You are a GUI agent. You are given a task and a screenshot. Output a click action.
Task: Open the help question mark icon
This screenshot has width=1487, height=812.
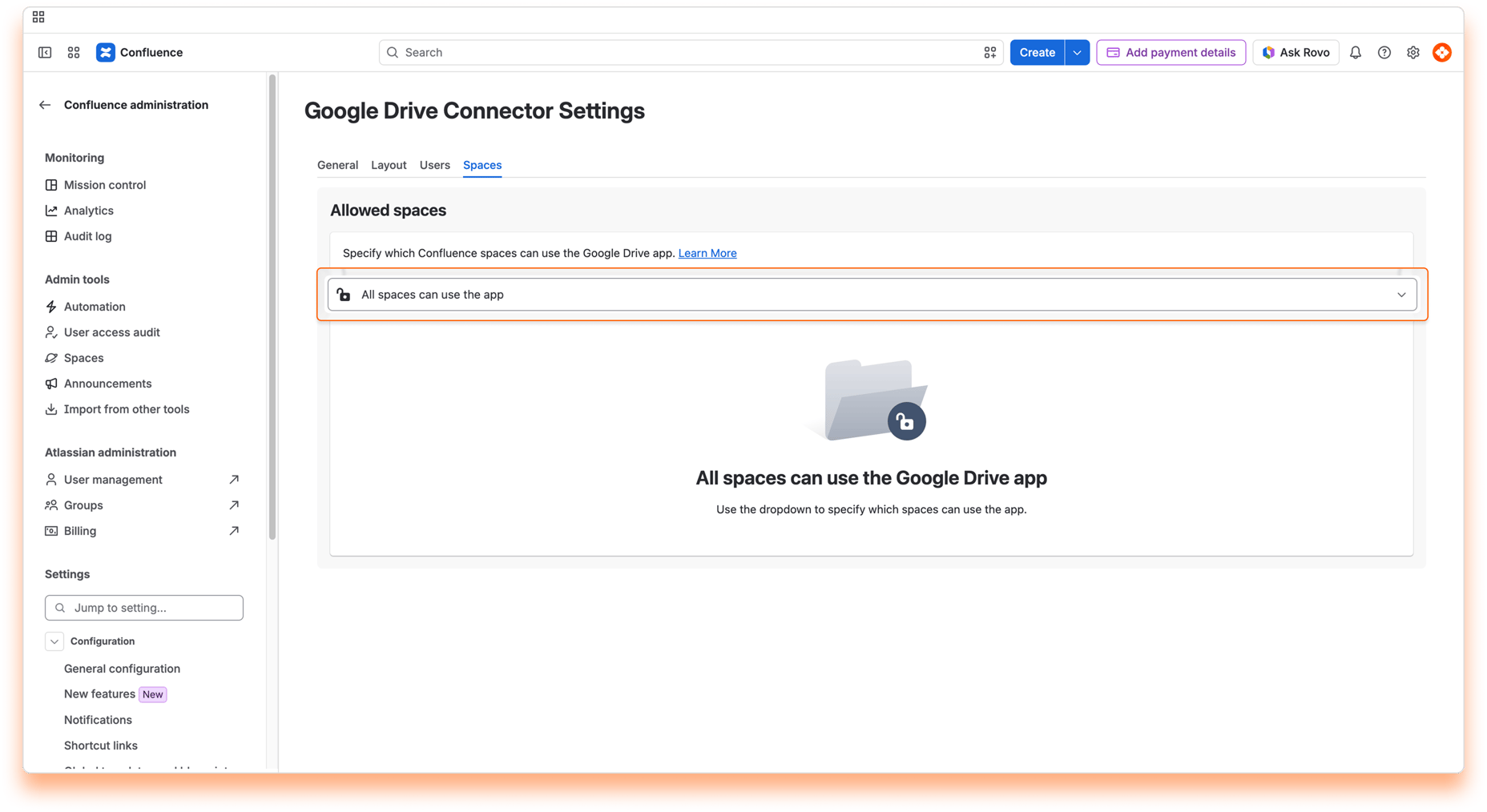(1384, 52)
